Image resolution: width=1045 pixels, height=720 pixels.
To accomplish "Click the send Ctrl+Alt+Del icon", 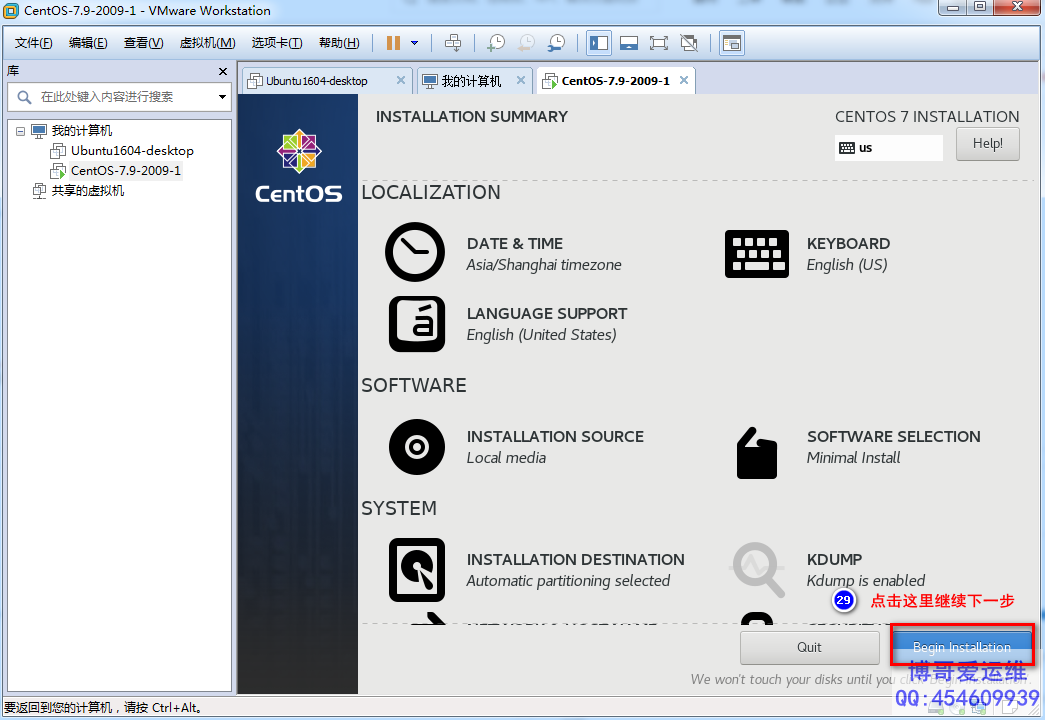I will point(453,43).
